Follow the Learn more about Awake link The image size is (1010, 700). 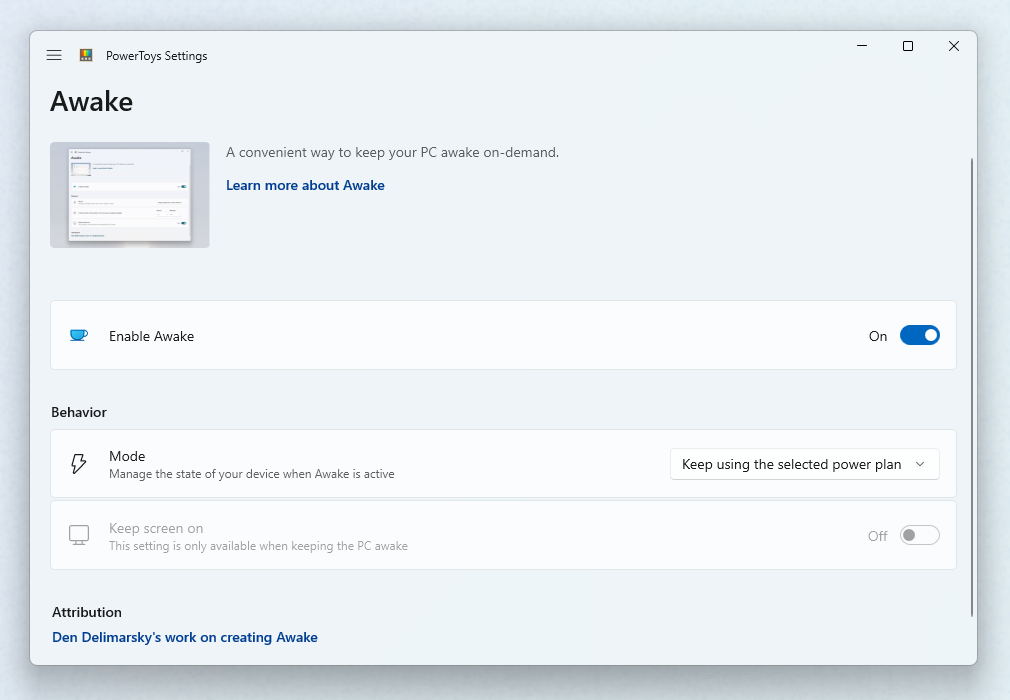point(305,185)
